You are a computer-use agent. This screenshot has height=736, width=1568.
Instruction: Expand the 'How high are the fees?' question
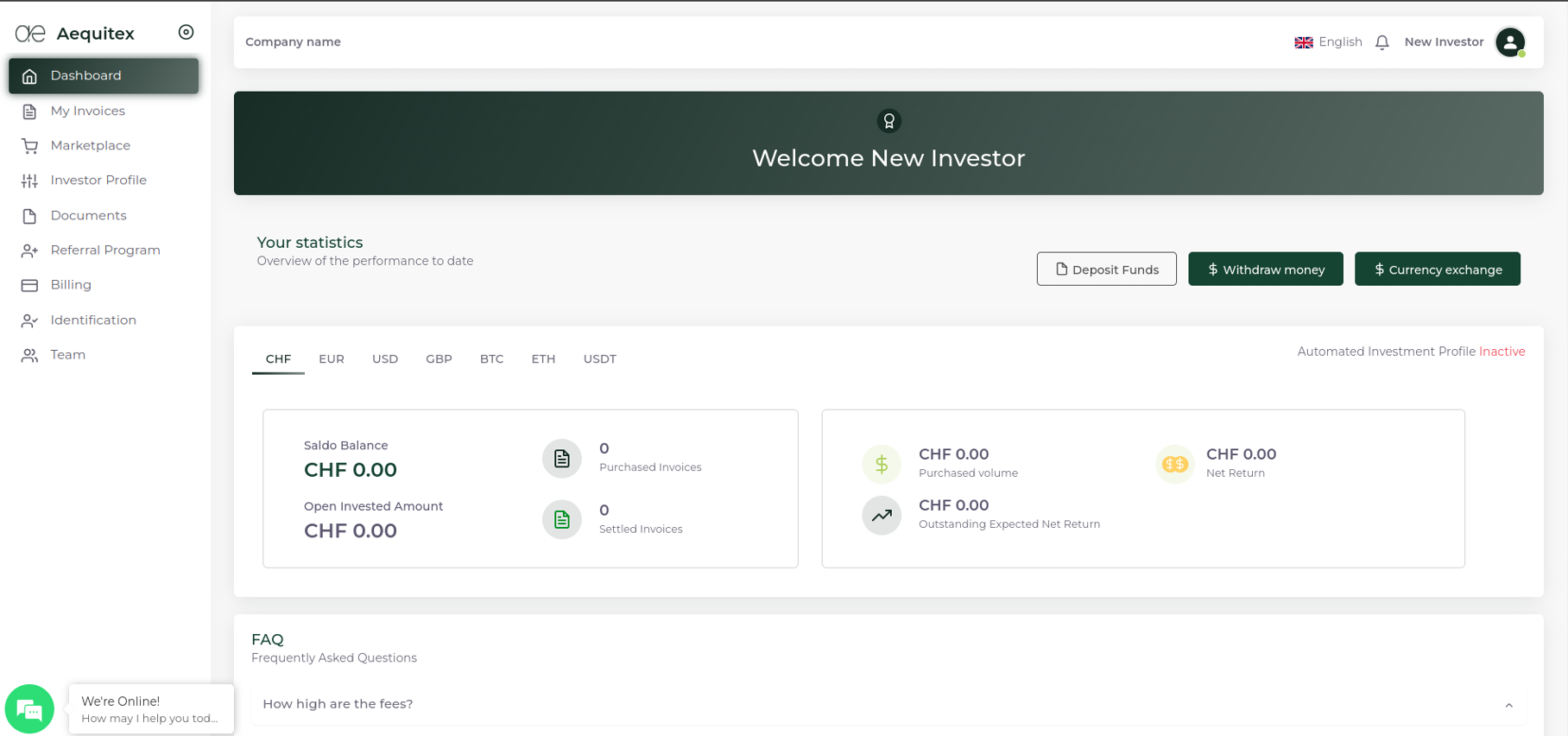click(888, 705)
